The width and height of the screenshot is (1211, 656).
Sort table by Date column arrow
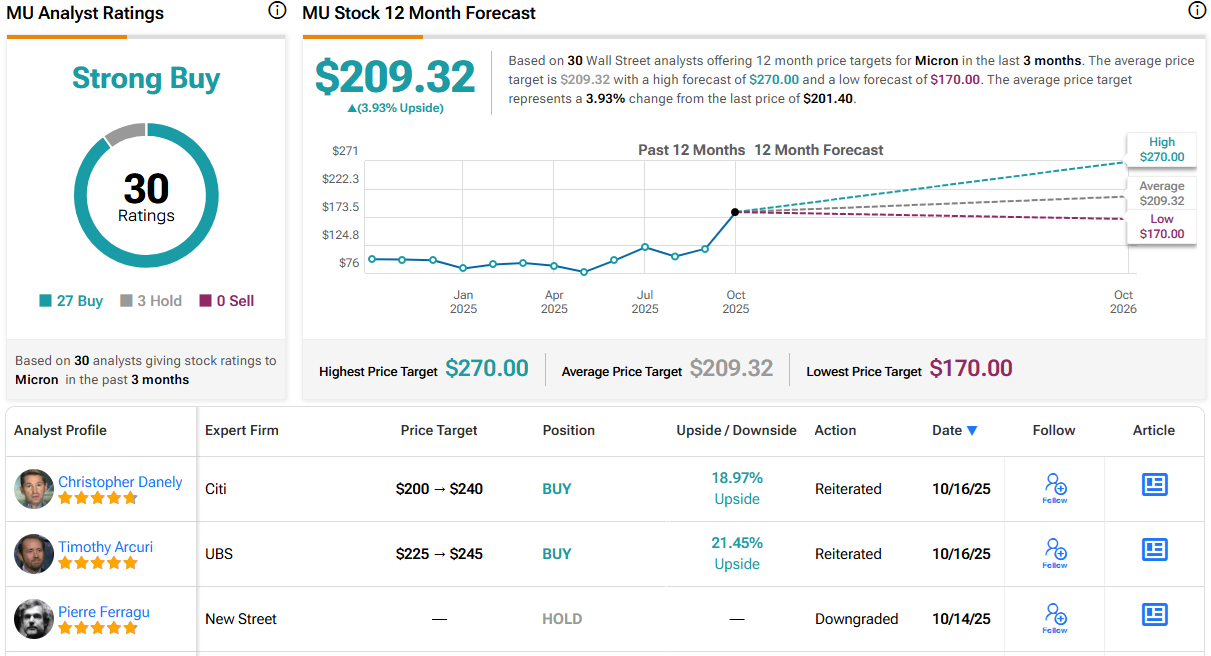click(971, 431)
